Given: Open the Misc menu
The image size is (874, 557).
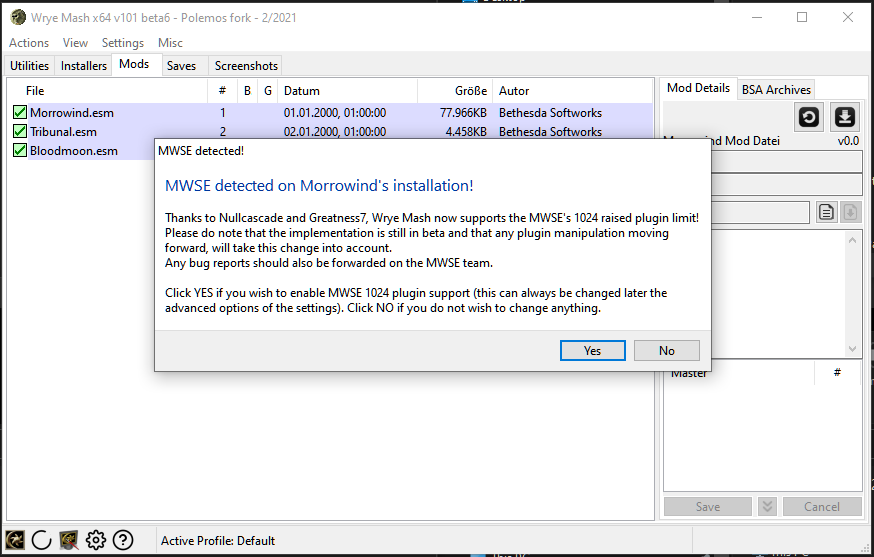Looking at the screenshot, I should 170,43.
